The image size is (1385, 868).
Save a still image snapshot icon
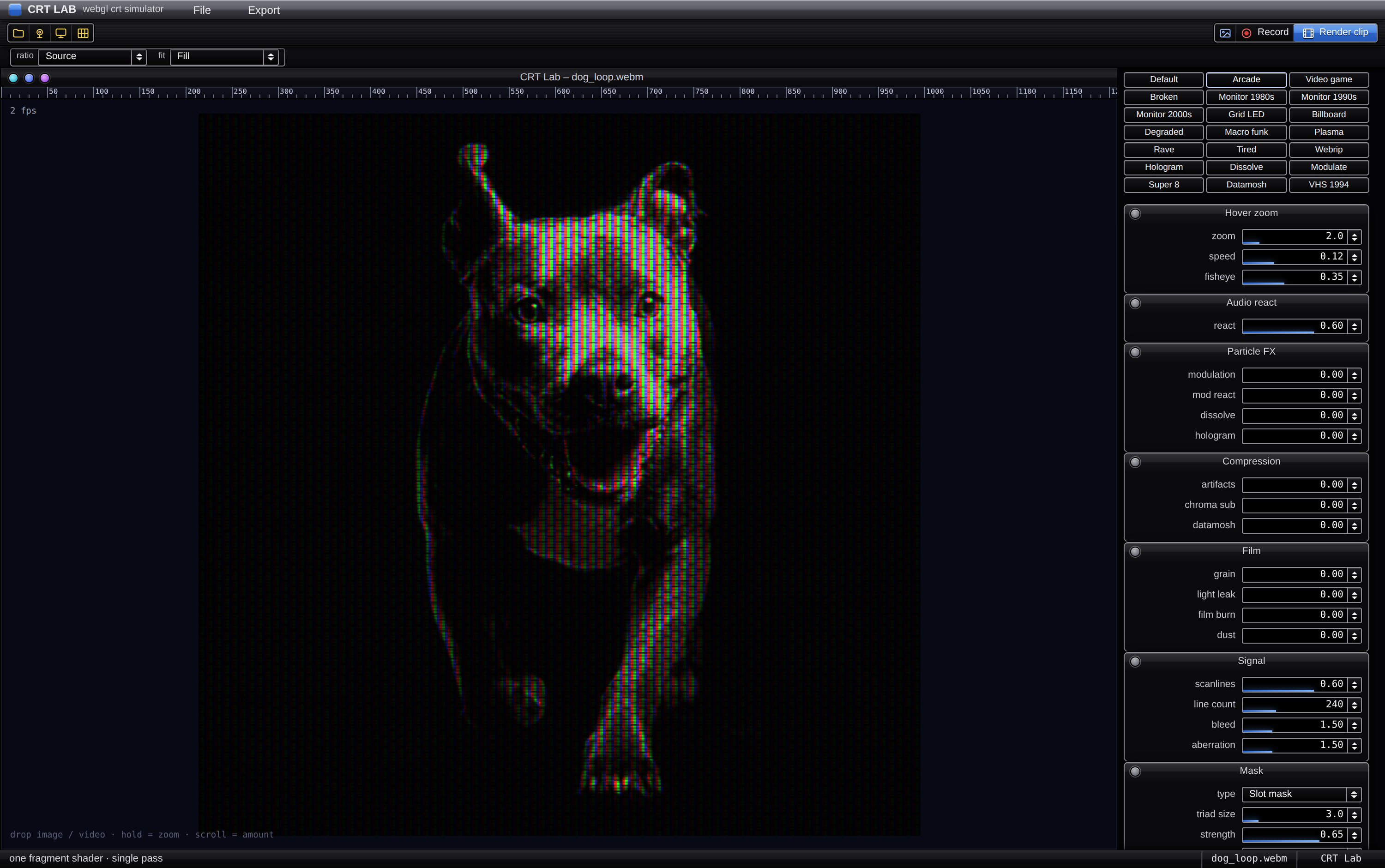click(1225, 33)
